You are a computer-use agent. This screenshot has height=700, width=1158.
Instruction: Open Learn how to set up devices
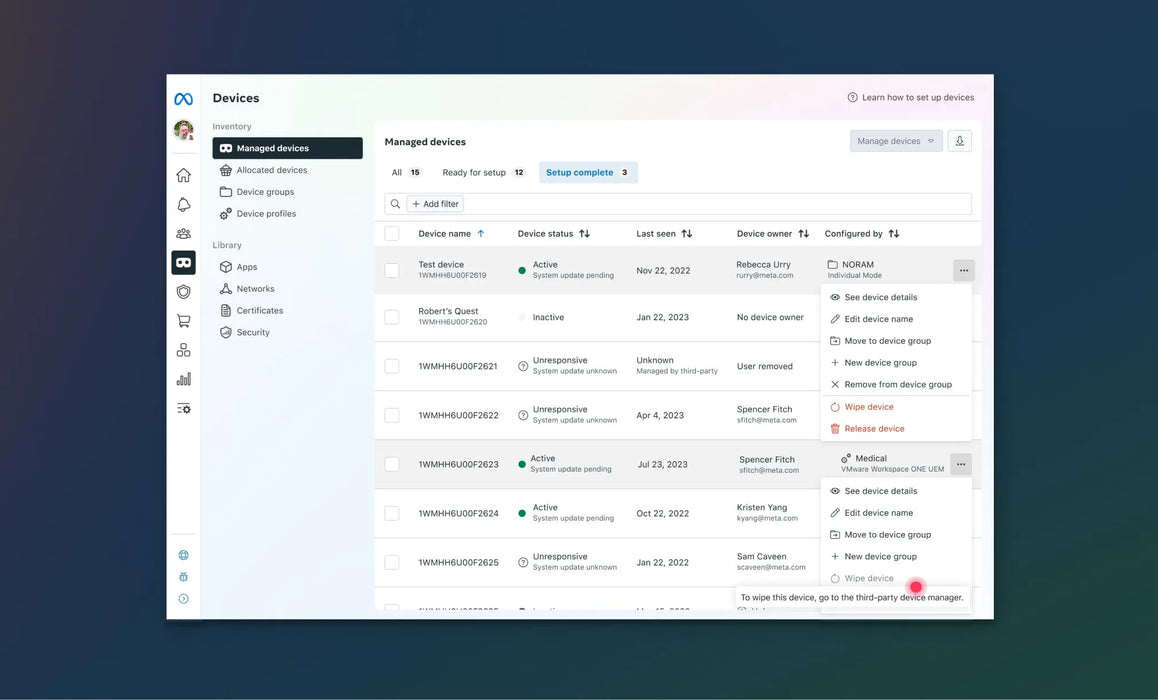click(x=910, y=98)
